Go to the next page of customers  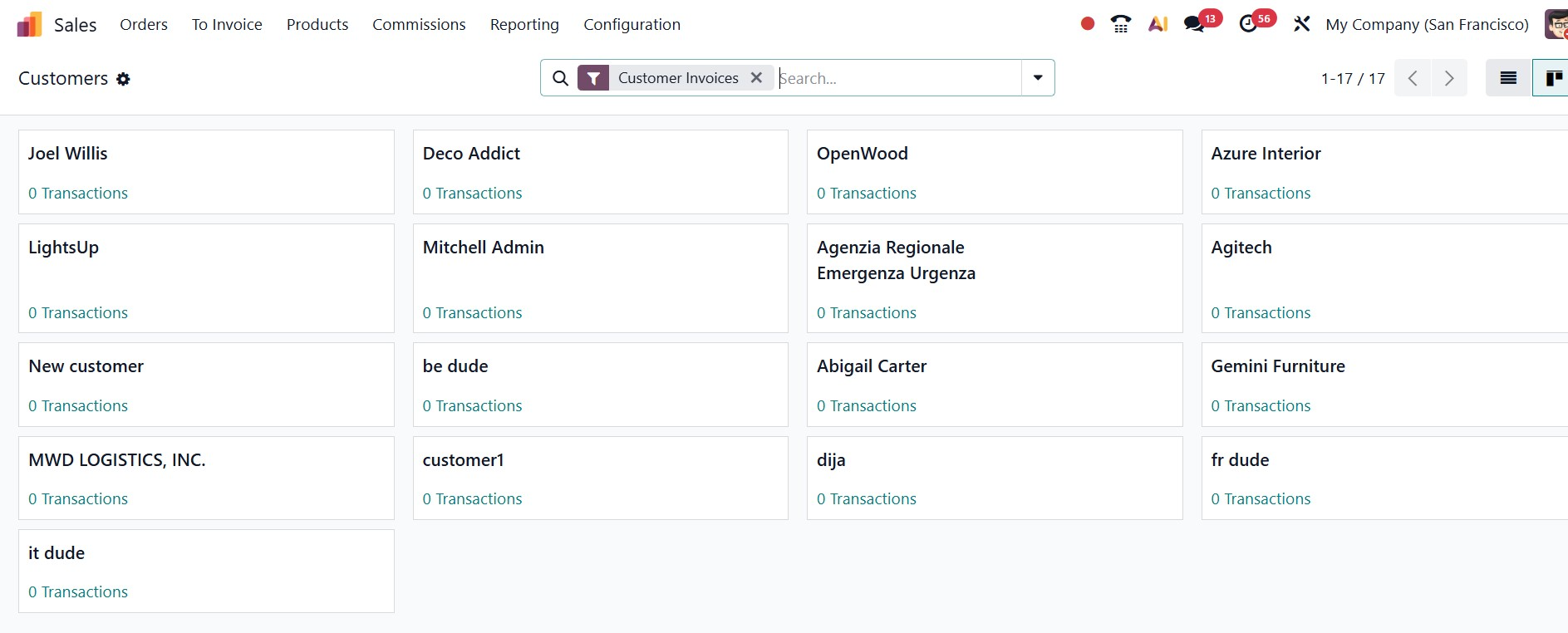(x=1449, y=78)
